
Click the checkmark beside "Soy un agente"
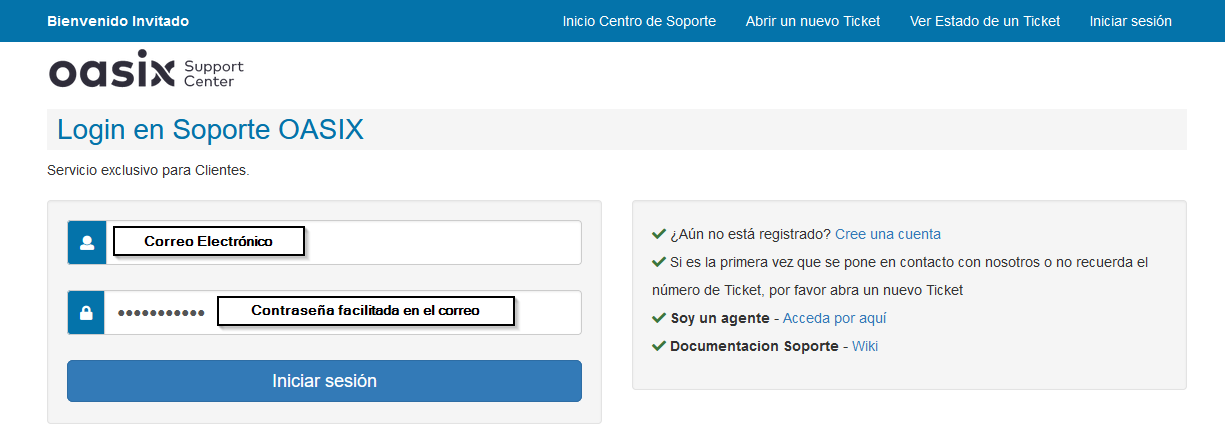coord(659,318)
